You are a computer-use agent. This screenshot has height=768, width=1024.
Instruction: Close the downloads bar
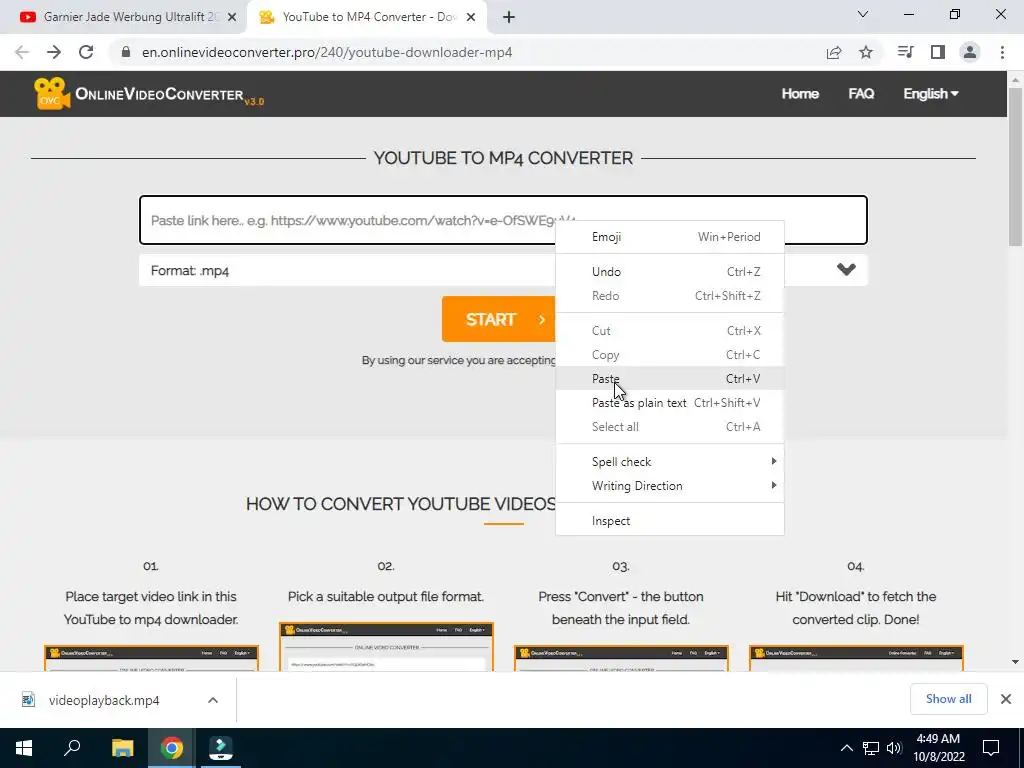pos(1006,699)
